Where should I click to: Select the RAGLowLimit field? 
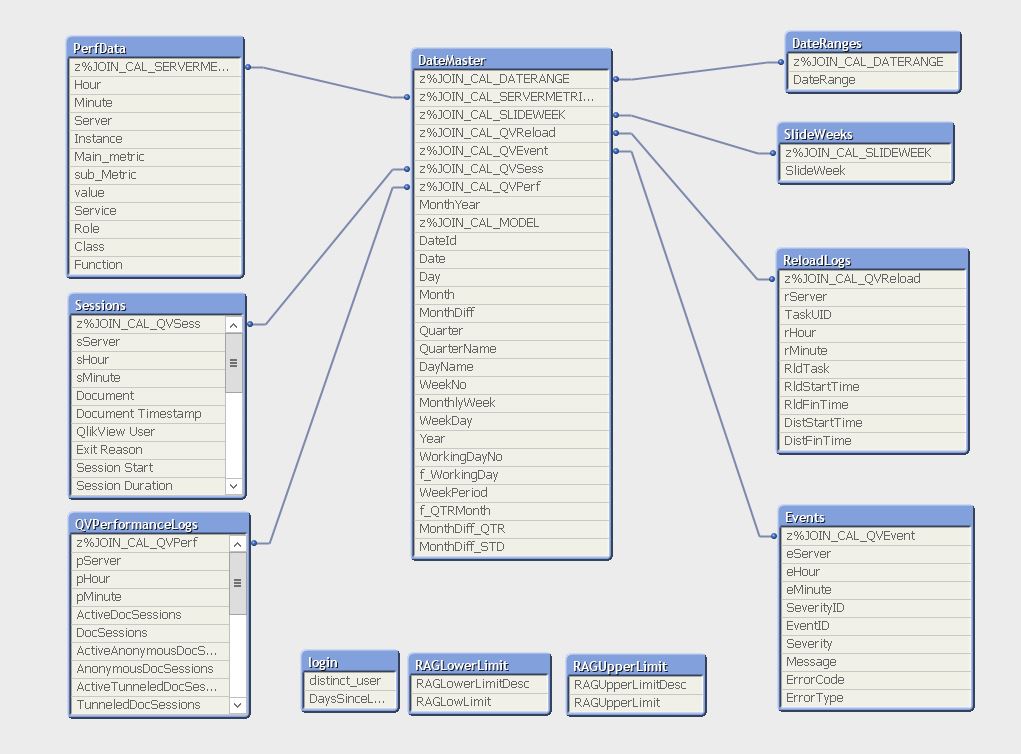click(x=480, y=702)
